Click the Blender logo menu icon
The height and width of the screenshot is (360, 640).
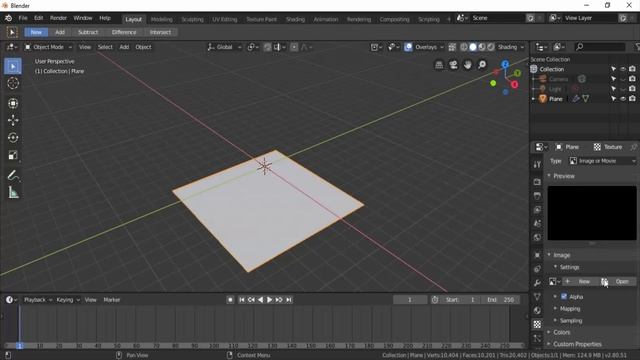8,18
